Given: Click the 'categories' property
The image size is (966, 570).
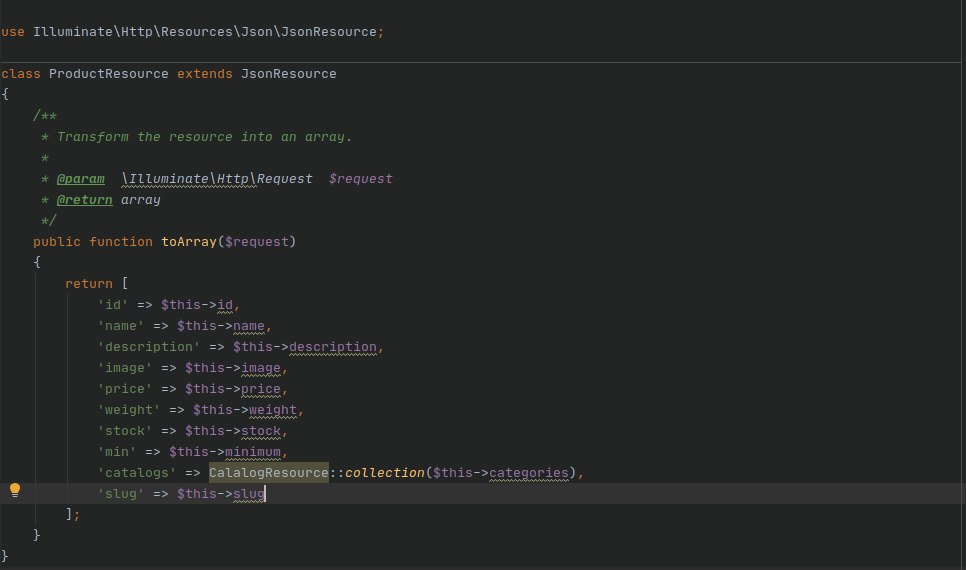Looking at the screenshot, I should [529, 473].
